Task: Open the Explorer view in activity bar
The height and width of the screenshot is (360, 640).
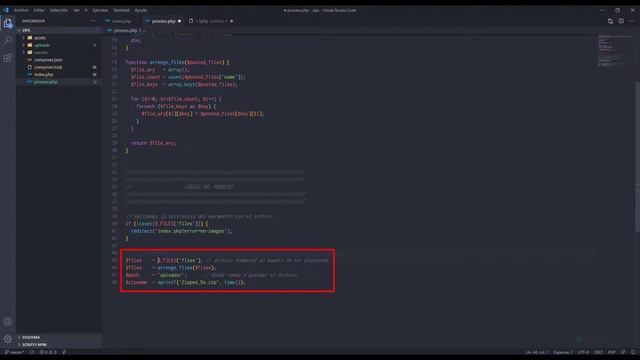Action: tap(8, 23)
